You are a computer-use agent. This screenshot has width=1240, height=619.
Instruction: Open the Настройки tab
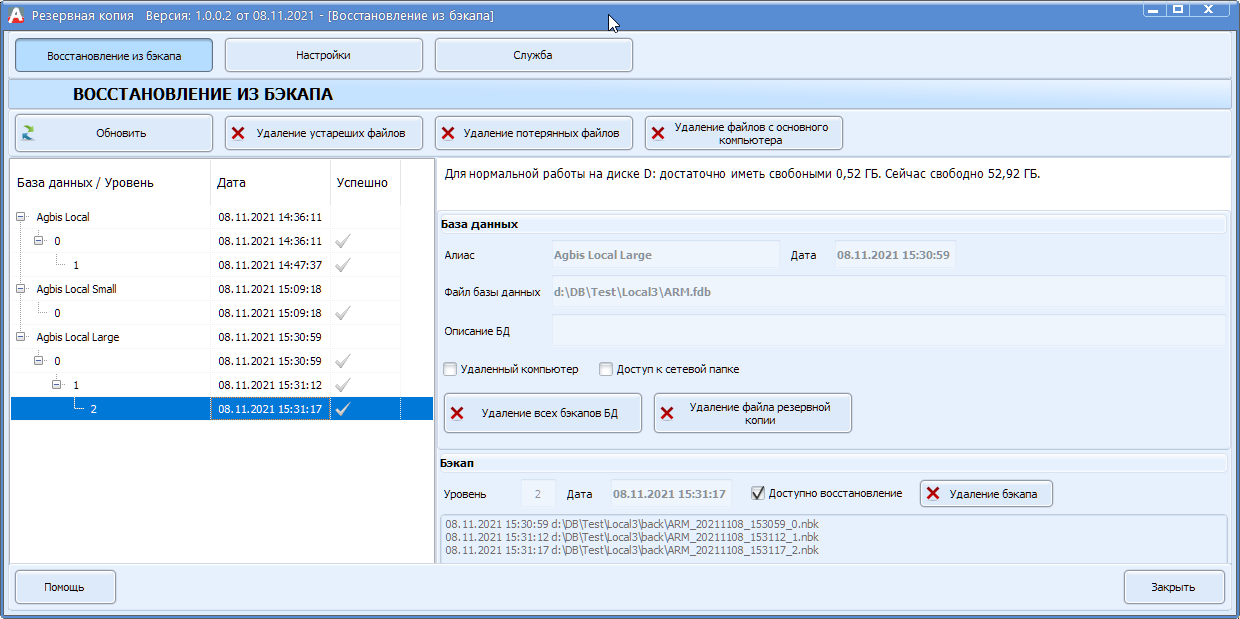point(324,55)
